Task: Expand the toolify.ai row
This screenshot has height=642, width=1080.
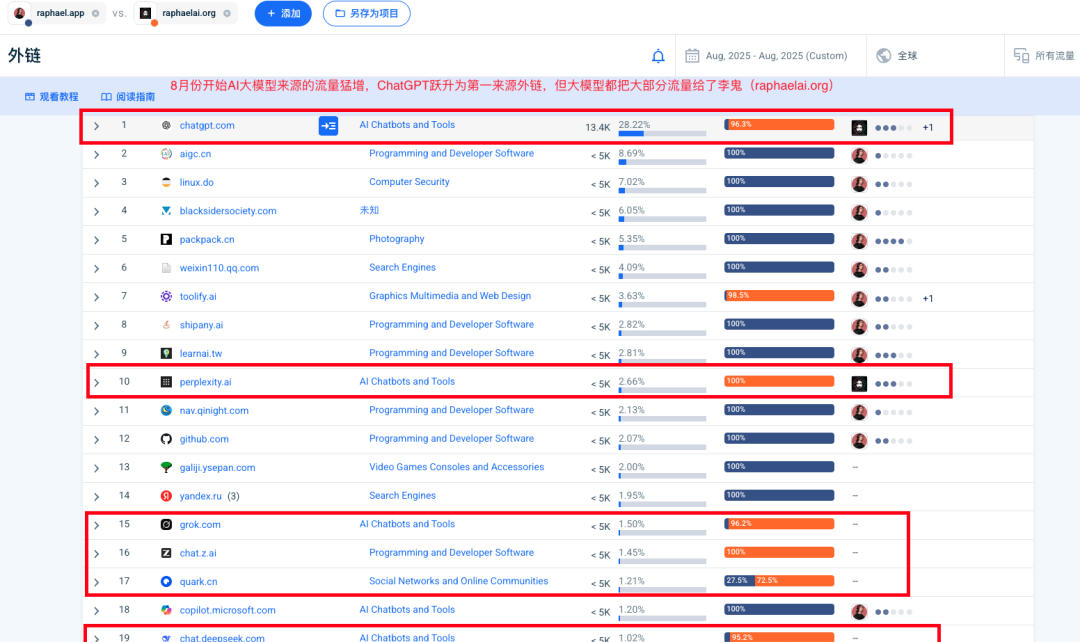Action: [96, 297]
